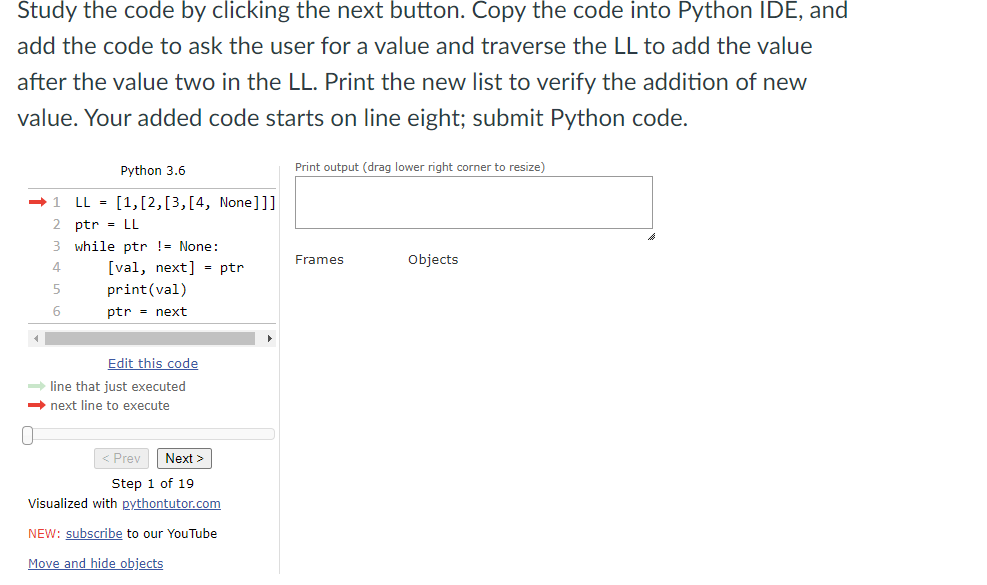Open the subscribe YouTube link

(93, 533)
